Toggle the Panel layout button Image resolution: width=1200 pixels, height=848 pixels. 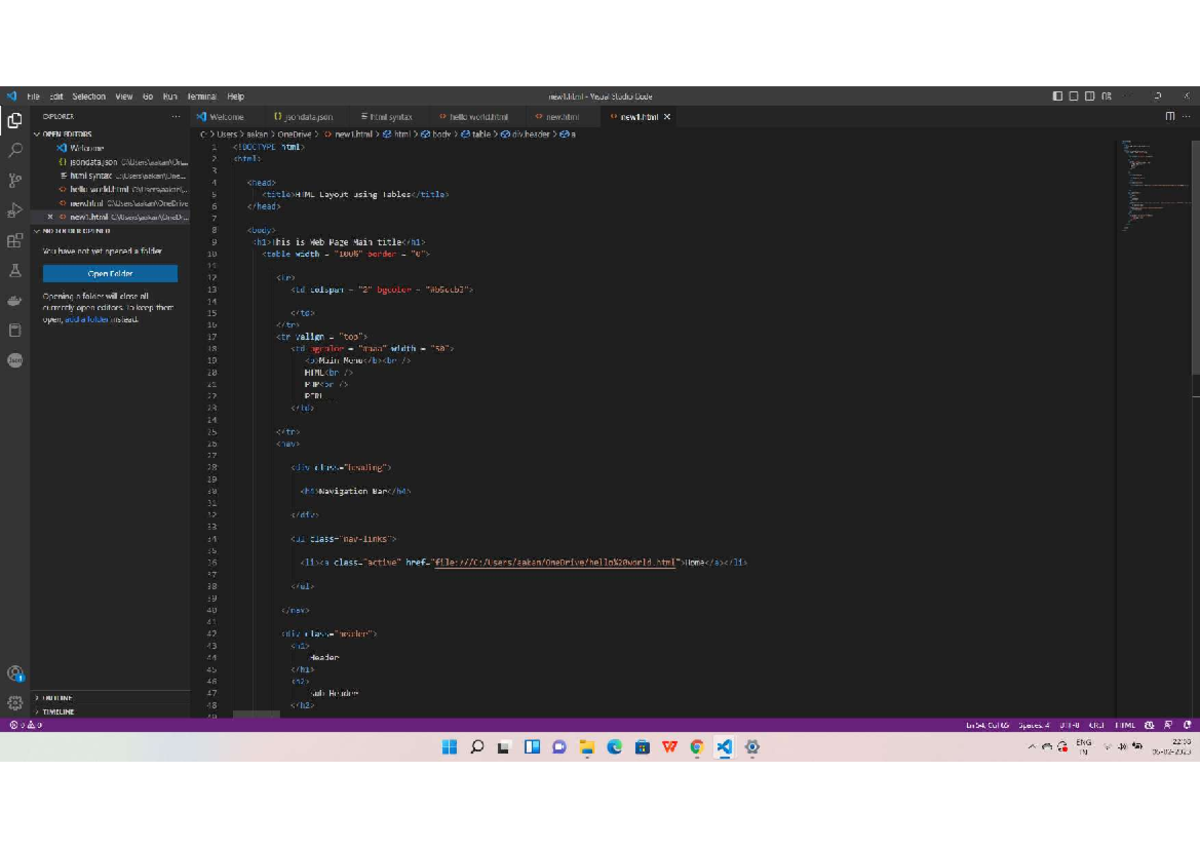[1074, 97]
